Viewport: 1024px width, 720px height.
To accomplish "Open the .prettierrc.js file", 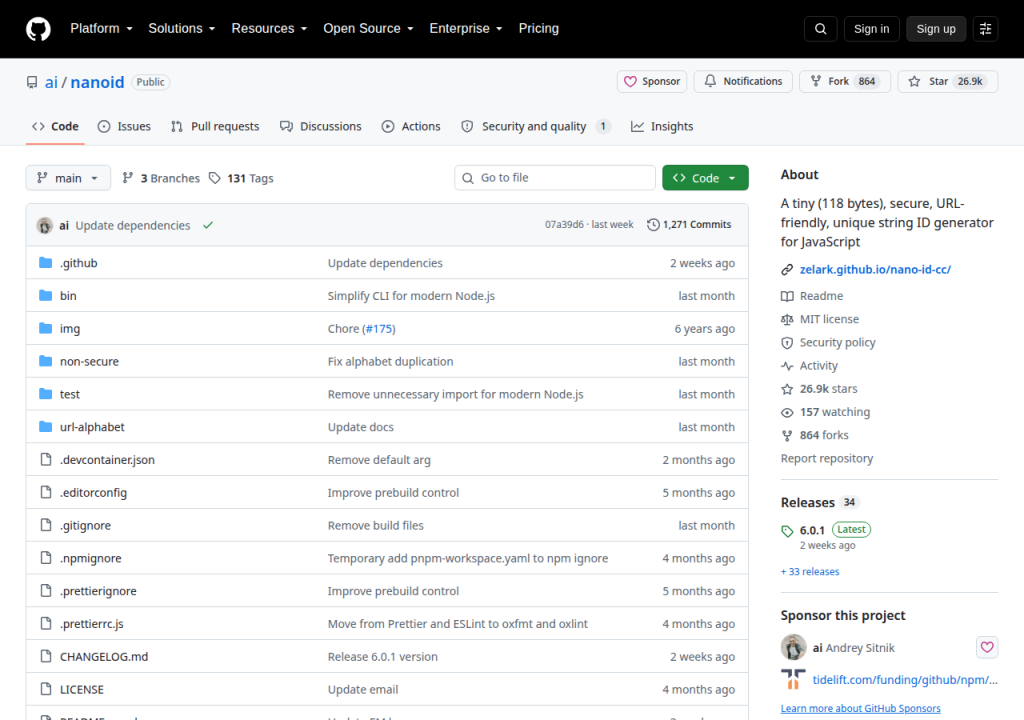I will [91, 624].
